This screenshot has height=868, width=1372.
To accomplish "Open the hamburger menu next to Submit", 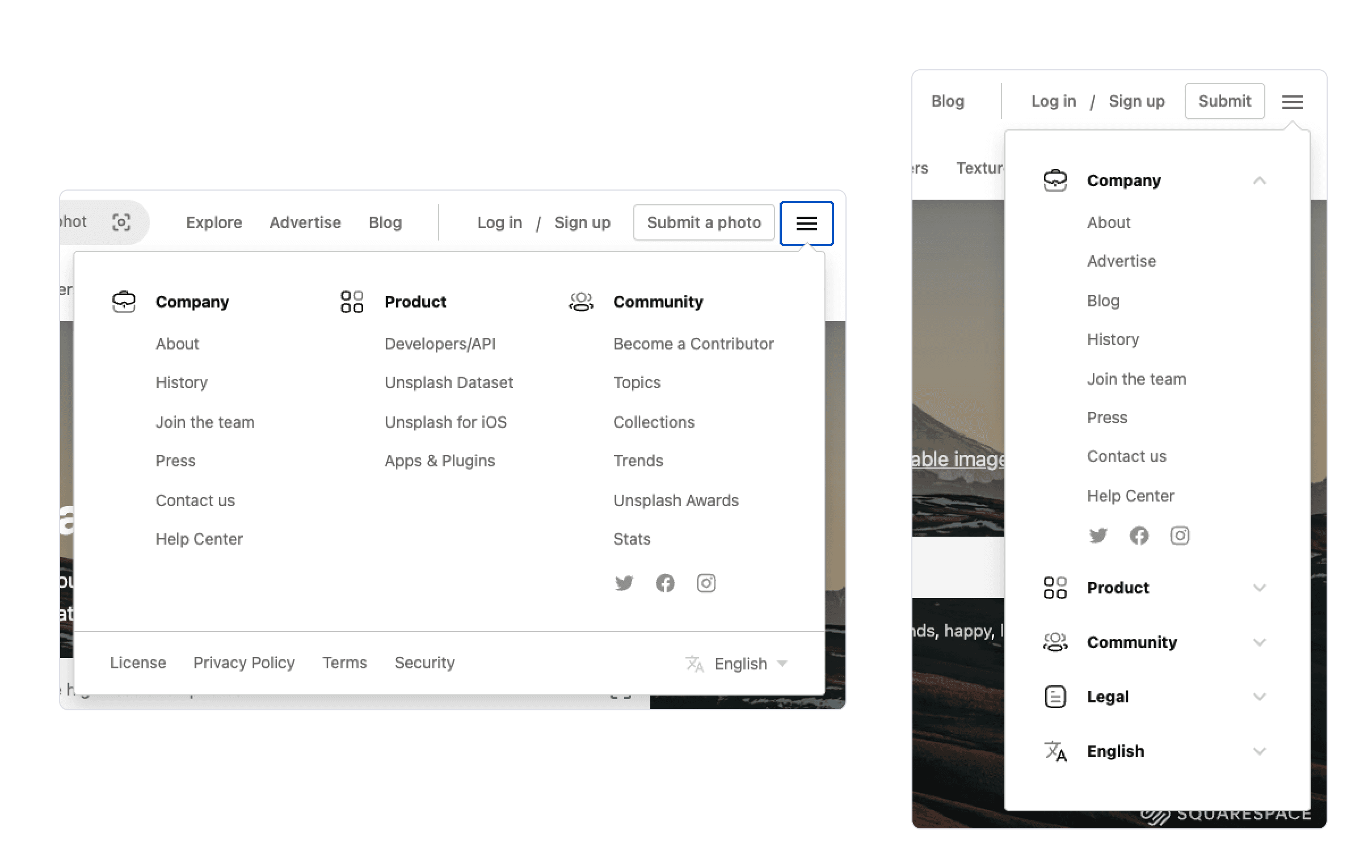I will pos(1291,102).
